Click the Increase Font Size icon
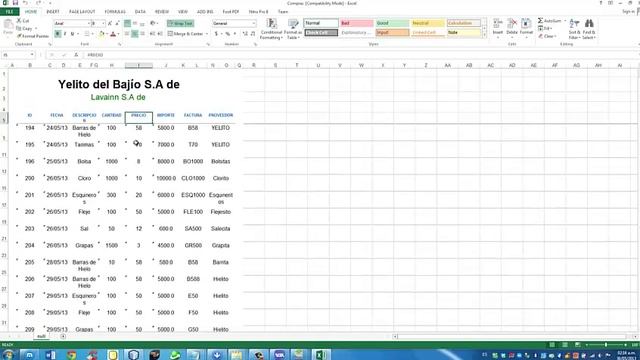This screenshot has width=640, height=360. click(x=110, y=24)
